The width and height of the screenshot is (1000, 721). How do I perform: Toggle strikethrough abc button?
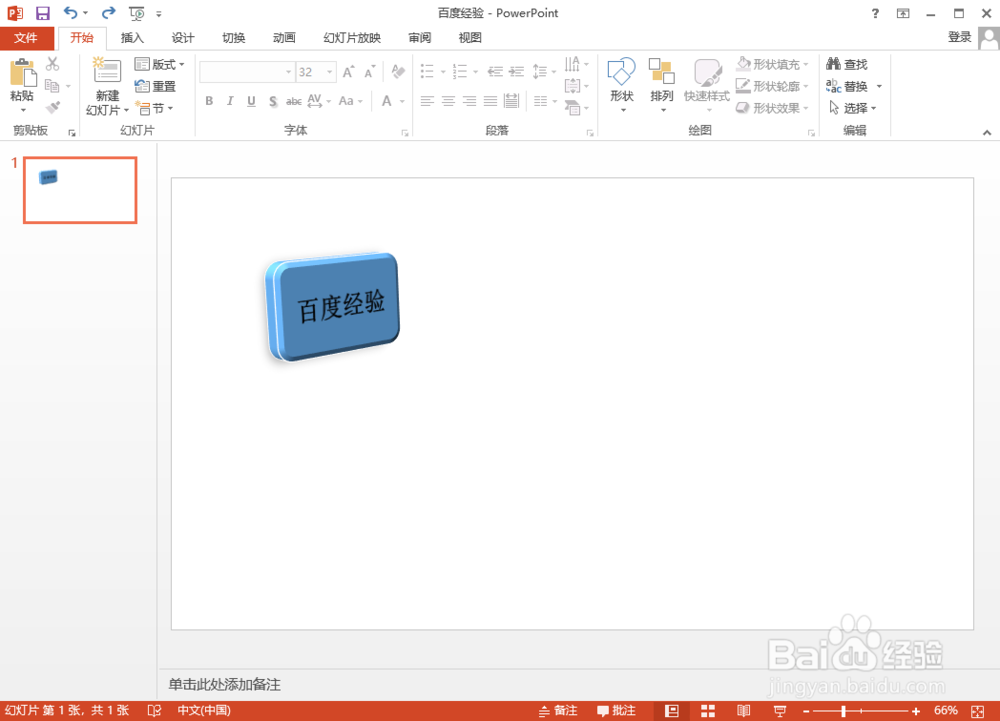293,101
